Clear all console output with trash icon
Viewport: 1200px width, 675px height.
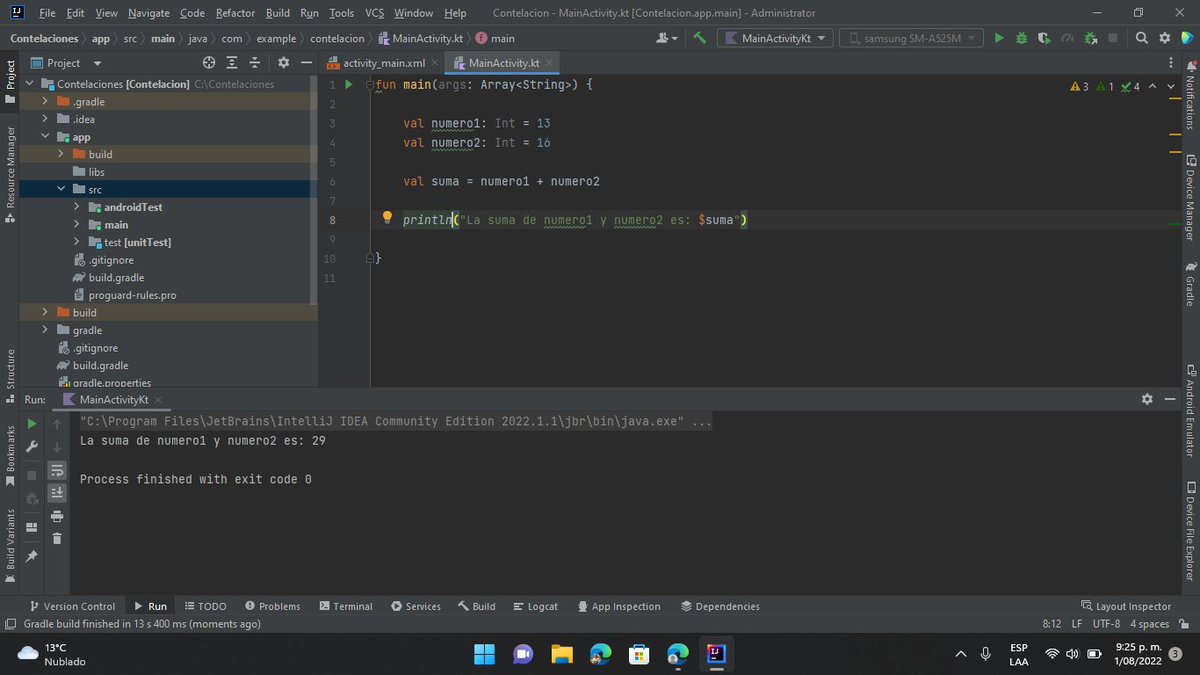(x=56, y=538)
